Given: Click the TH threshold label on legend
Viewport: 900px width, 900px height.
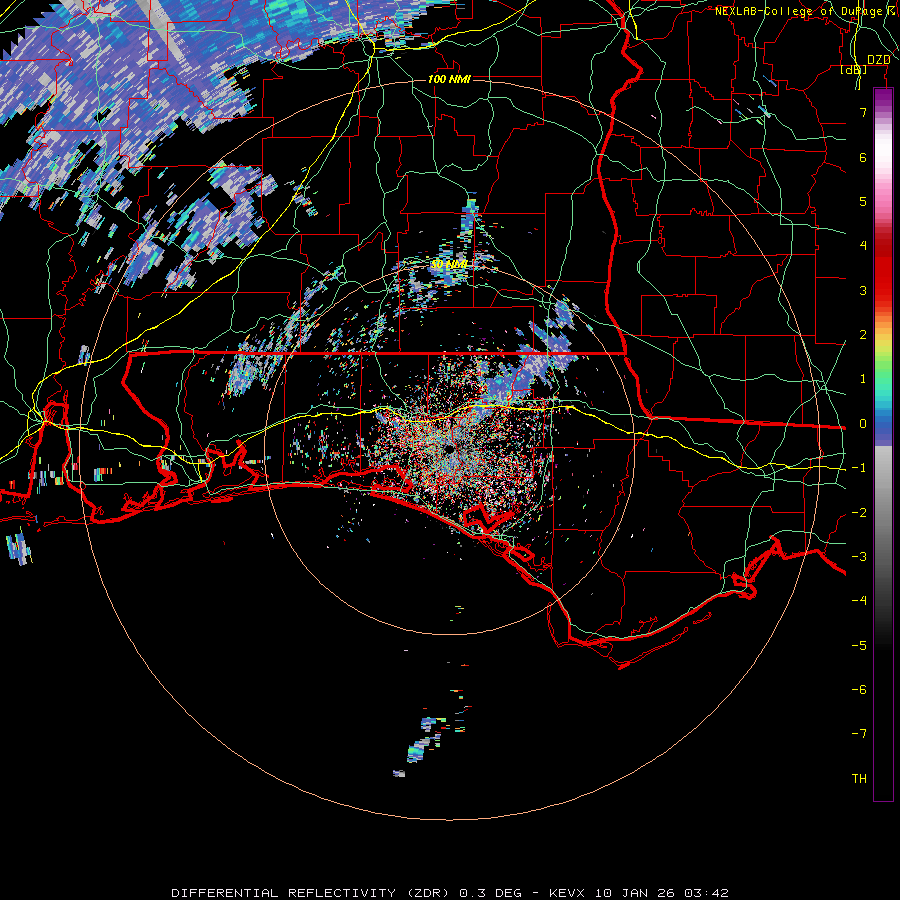Looking at the screenshot, I should [859, 779].
